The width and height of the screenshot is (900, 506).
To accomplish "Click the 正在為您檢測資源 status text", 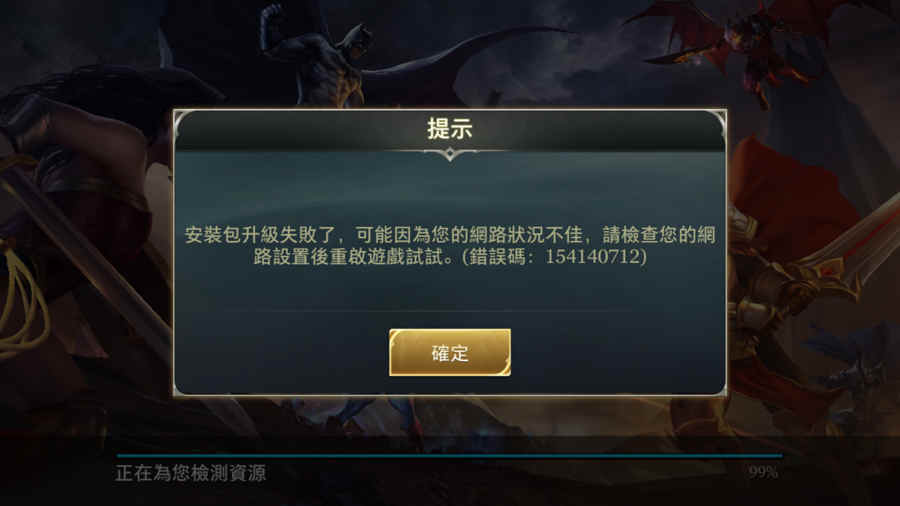I will [x=191, y=473].
